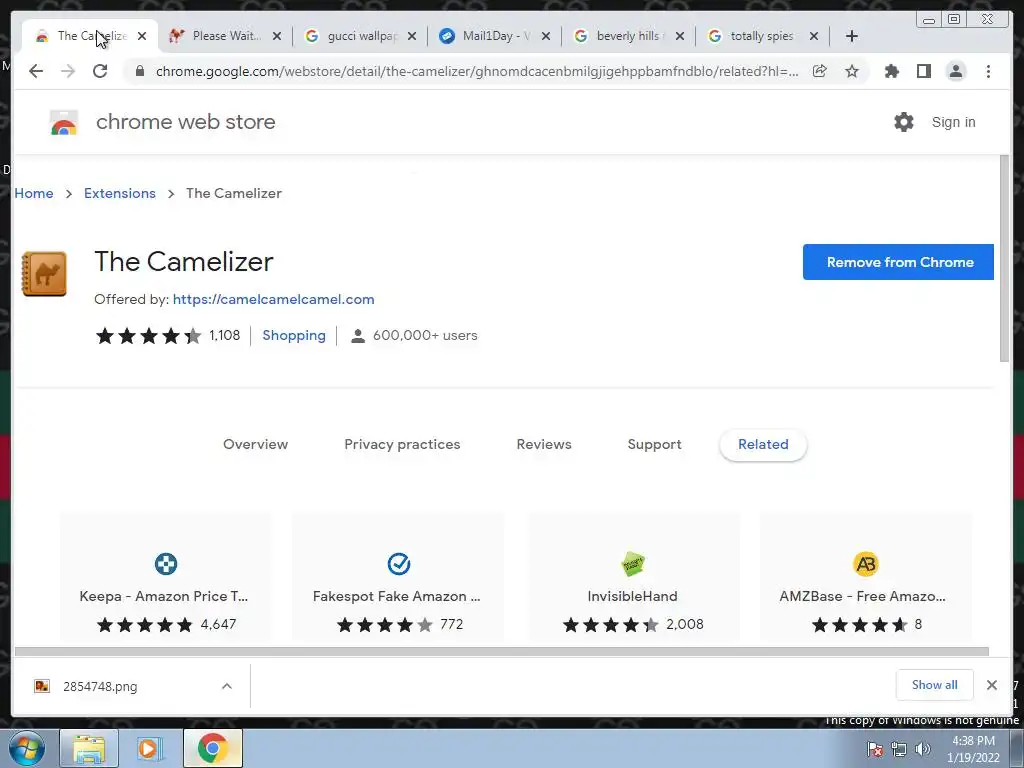Viewport: 1024px width, 768px height.
Task: Click Remove from Chrome button
Action: click(899, 262)
